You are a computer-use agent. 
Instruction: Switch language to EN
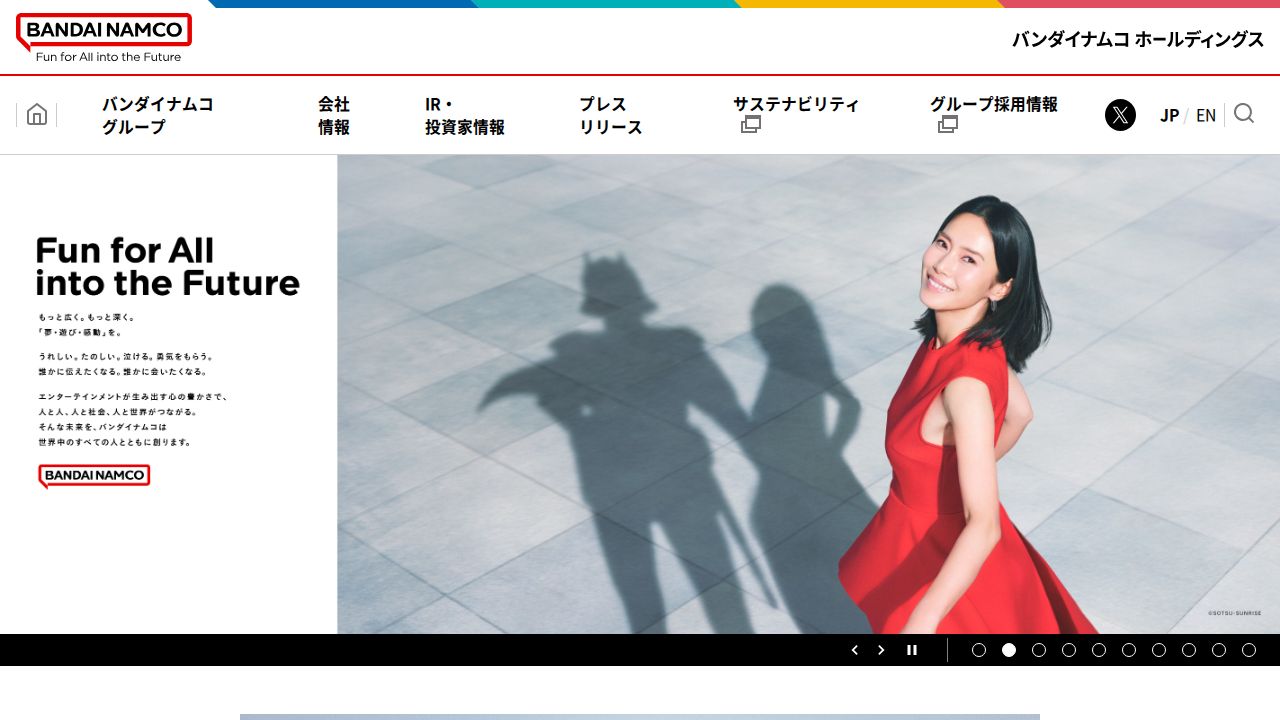tap(1206, 115)
